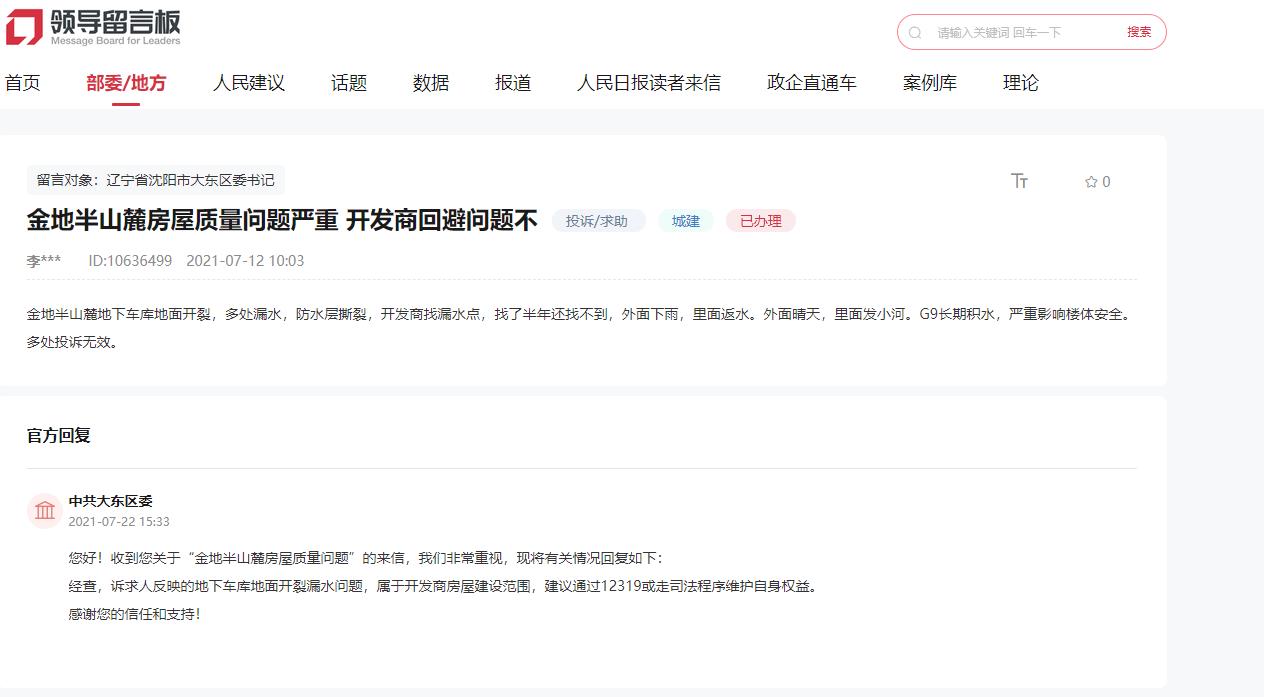1264x697 pixels.
Task: Click the 留言对象 recipient label
Action: [x=155, y=181]
